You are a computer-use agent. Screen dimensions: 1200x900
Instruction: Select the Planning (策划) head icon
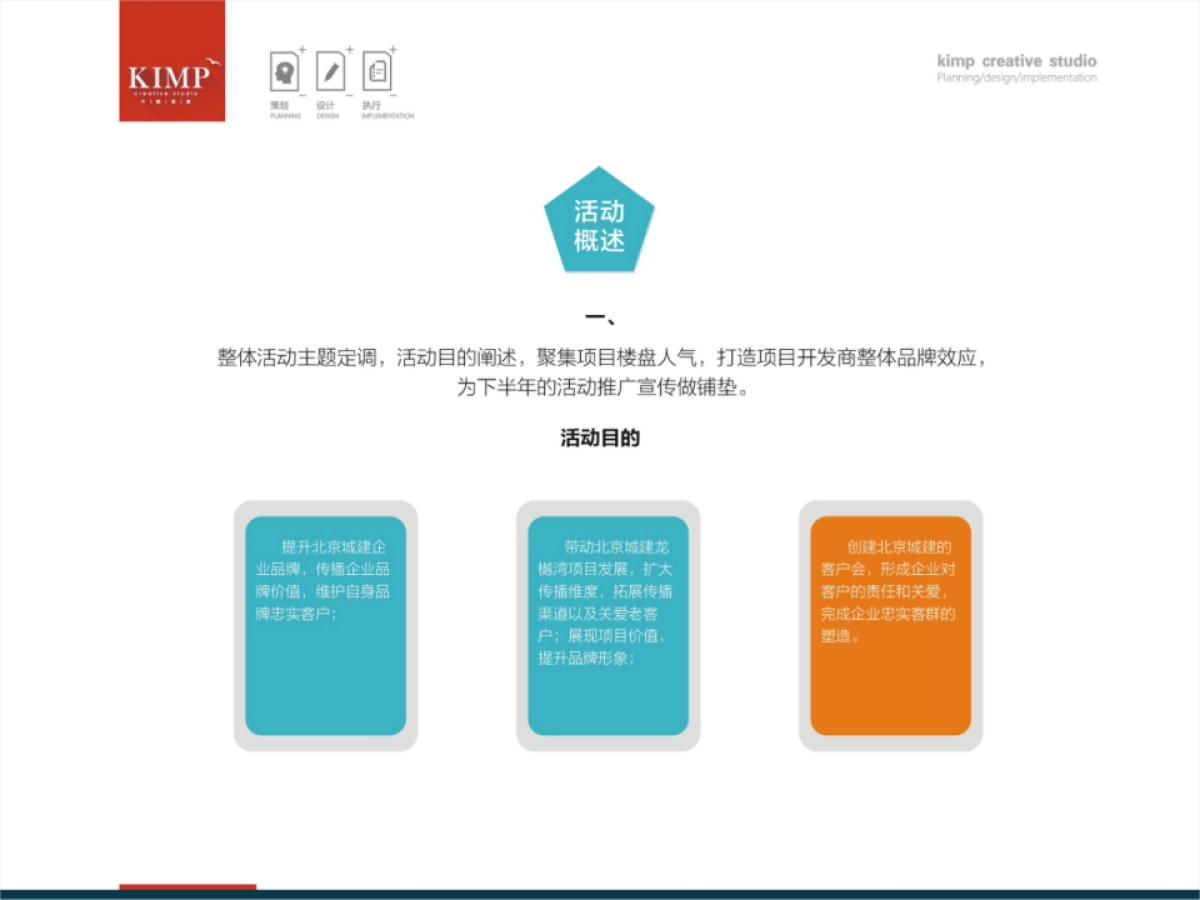(x=284, y=68)
